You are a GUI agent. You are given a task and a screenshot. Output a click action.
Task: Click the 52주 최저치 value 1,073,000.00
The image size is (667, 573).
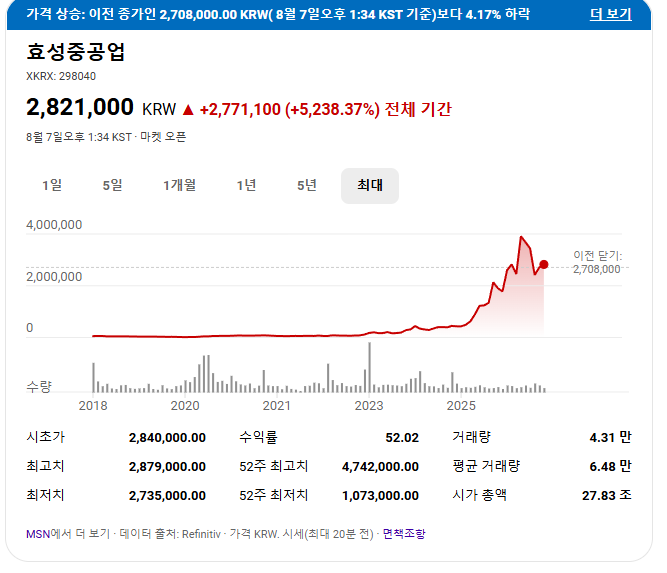380,496
